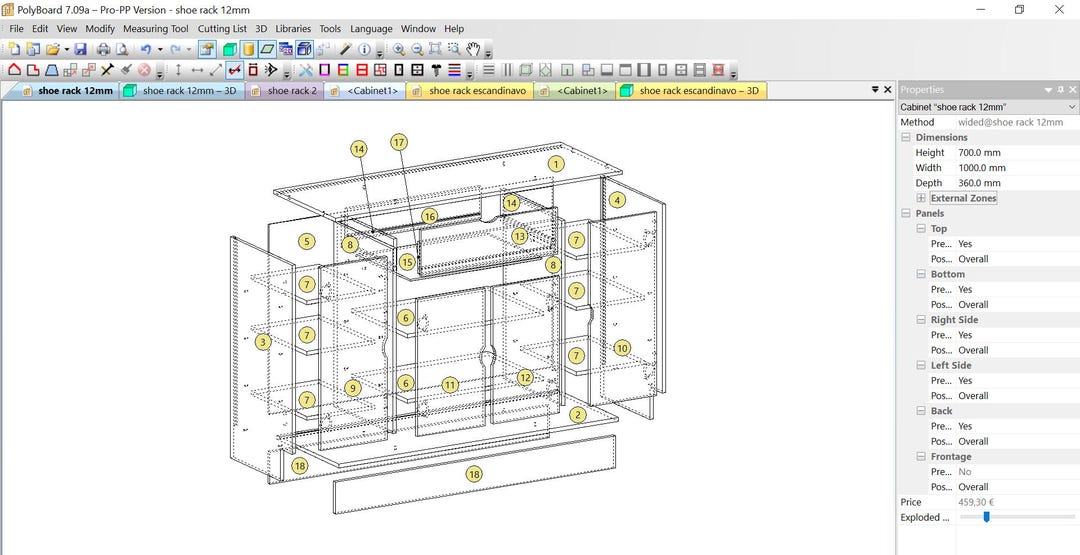Select part label 1 top panel

click(x=556, y=164)
